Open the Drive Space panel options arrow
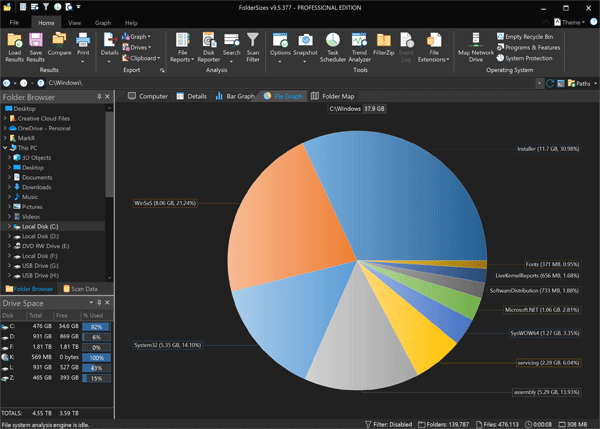Image resolution: width=600 pixels, height=429 pixels. 91,303
